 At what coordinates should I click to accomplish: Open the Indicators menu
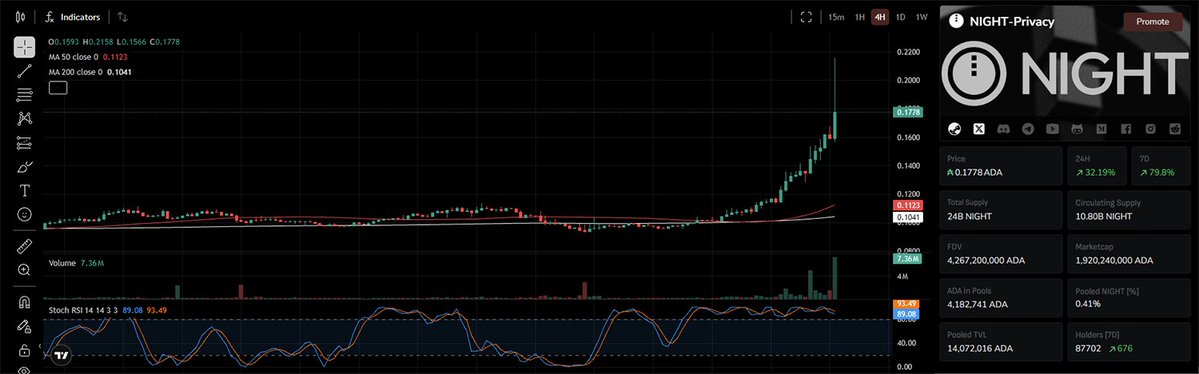[73, 17]
